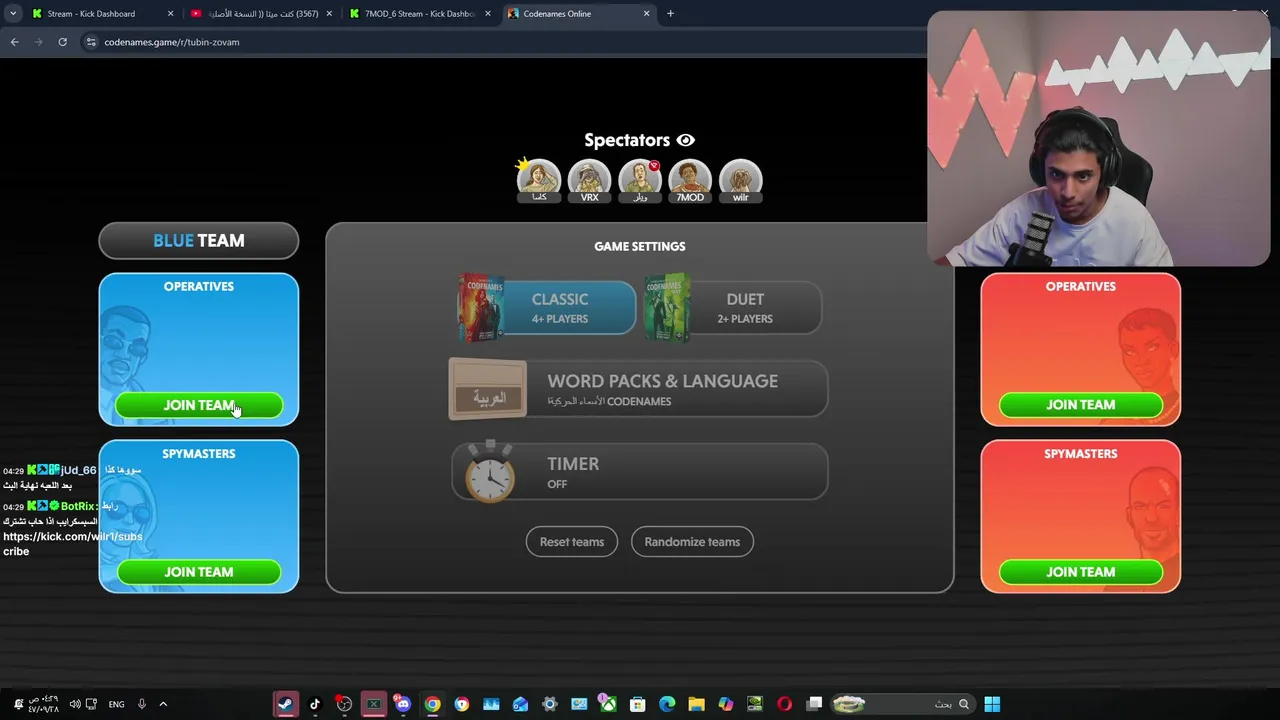The height and width of the screenshot is (720, 1280).
Task: Join the Red team Operatives
Action: [x=1081, y=405]
